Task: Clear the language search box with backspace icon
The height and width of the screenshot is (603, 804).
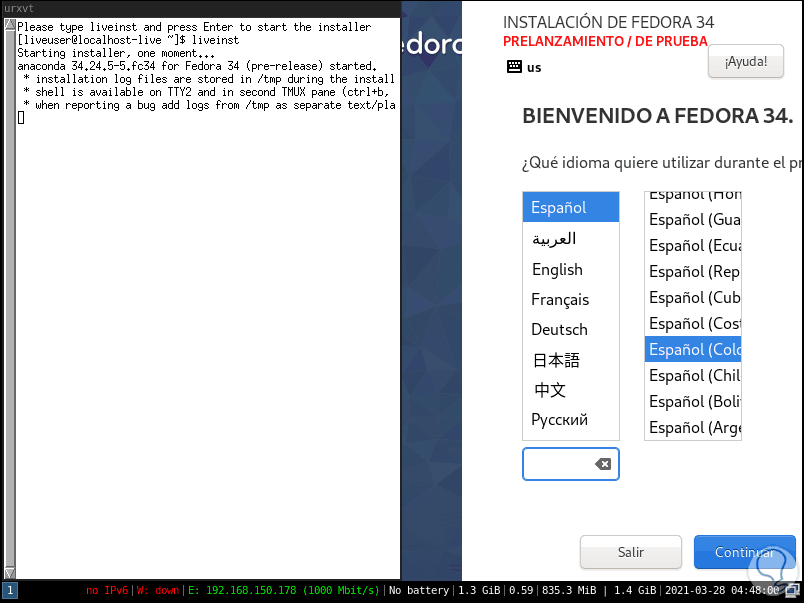Action: [x=603, y=464]
